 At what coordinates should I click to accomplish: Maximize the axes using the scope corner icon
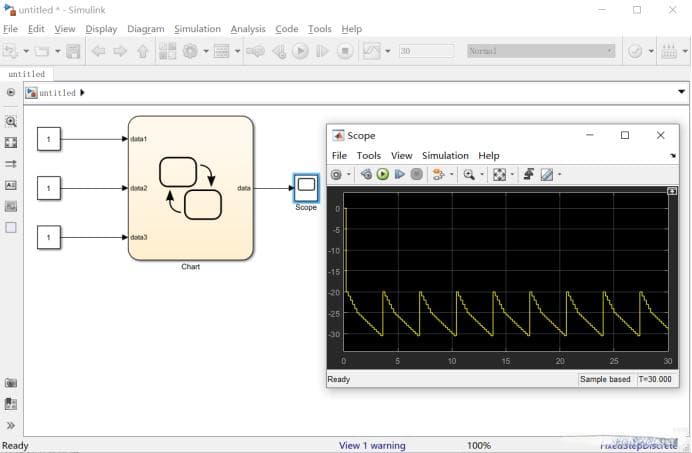672,191
